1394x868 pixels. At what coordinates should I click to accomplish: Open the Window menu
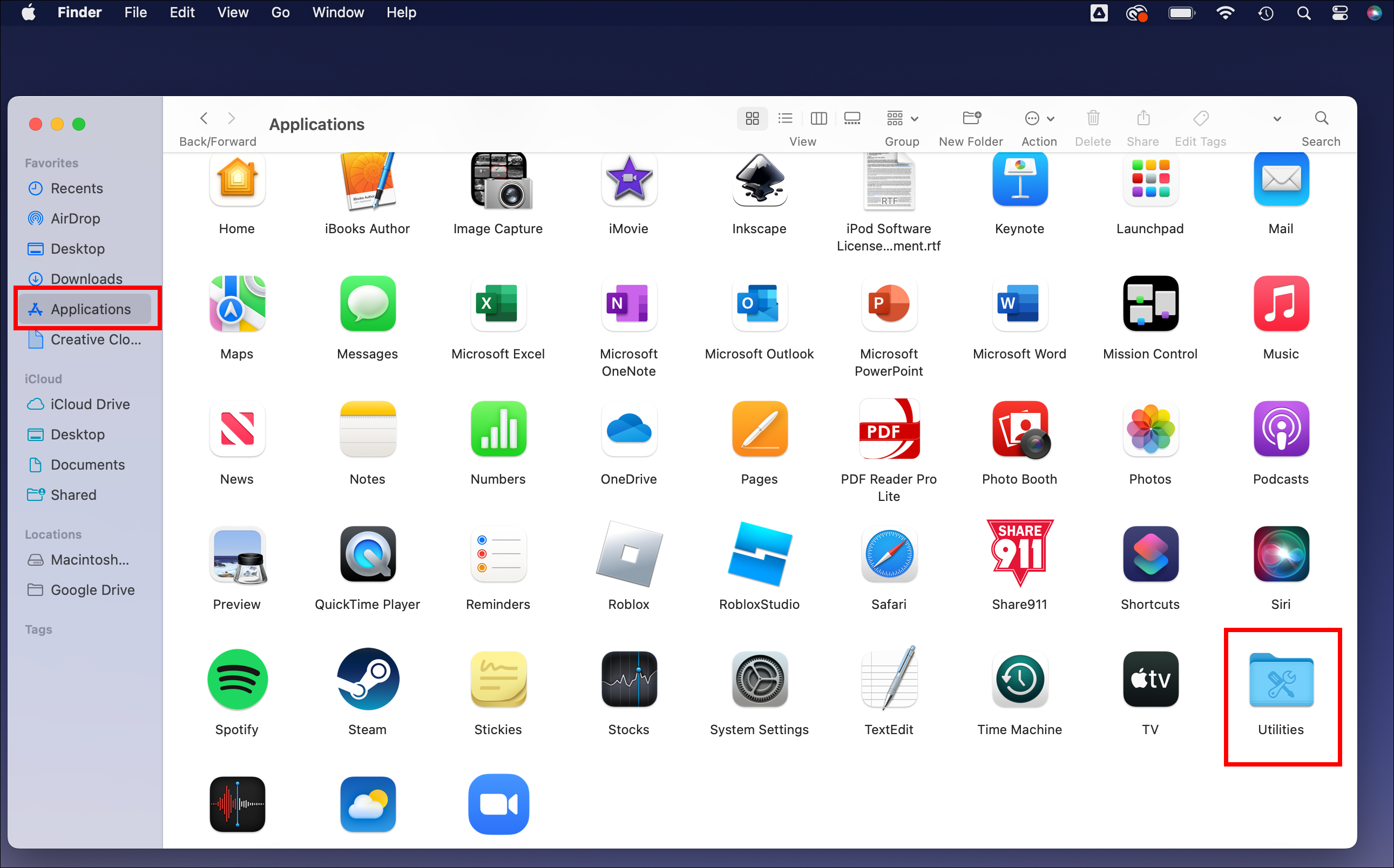(x=338, y=12)
